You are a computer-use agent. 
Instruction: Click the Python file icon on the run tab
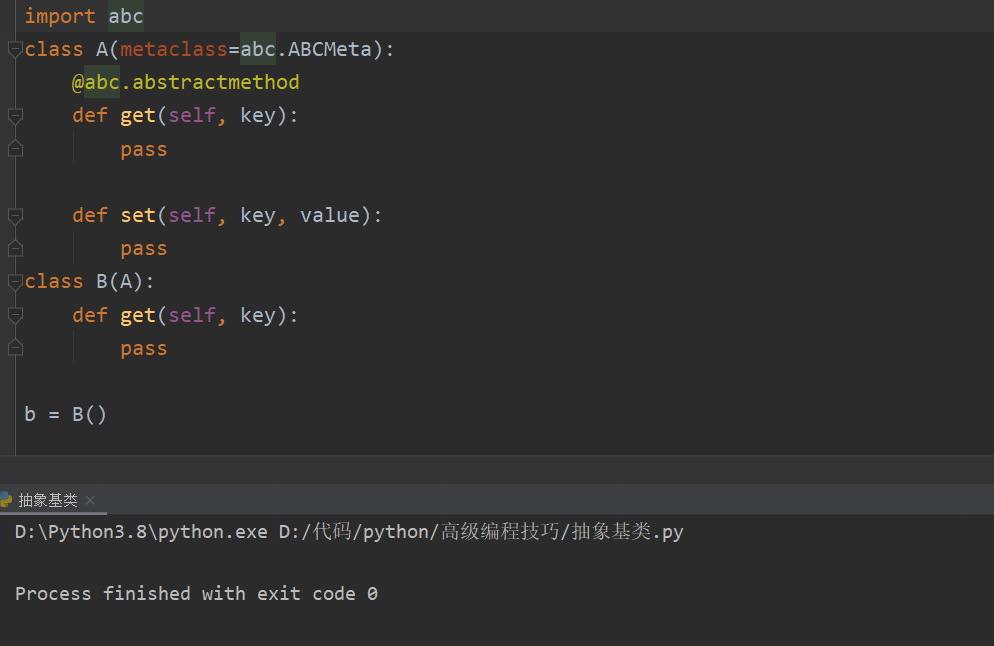(8, 499)
